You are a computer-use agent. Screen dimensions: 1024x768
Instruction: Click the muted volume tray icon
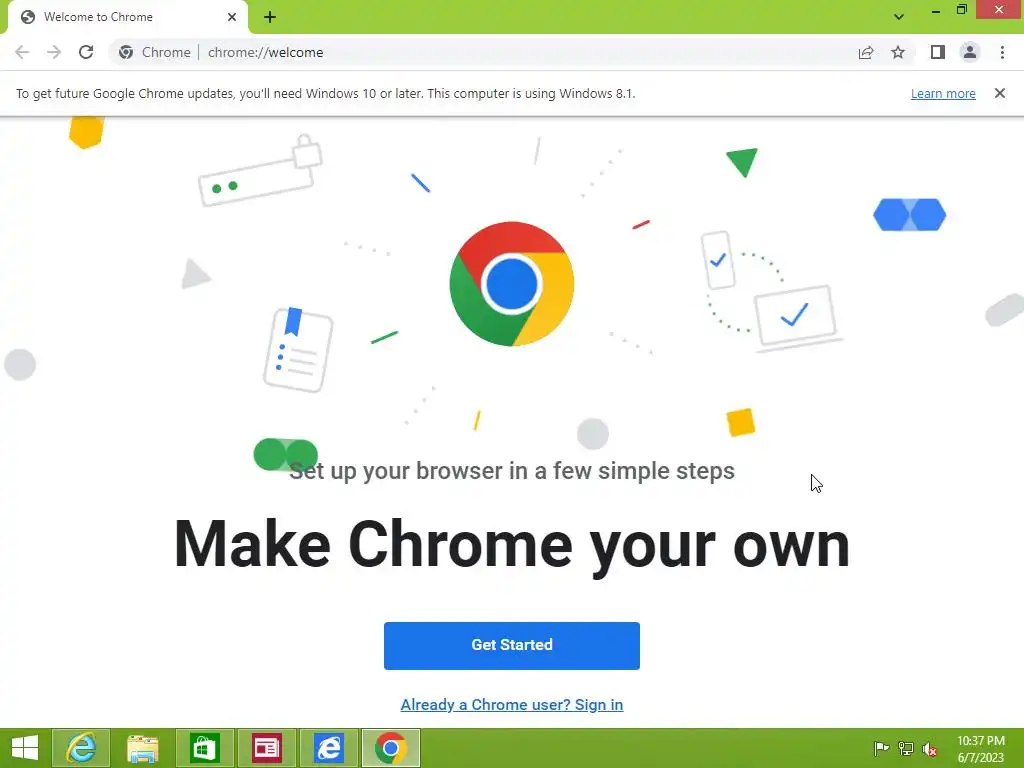(x=930, y=749)
